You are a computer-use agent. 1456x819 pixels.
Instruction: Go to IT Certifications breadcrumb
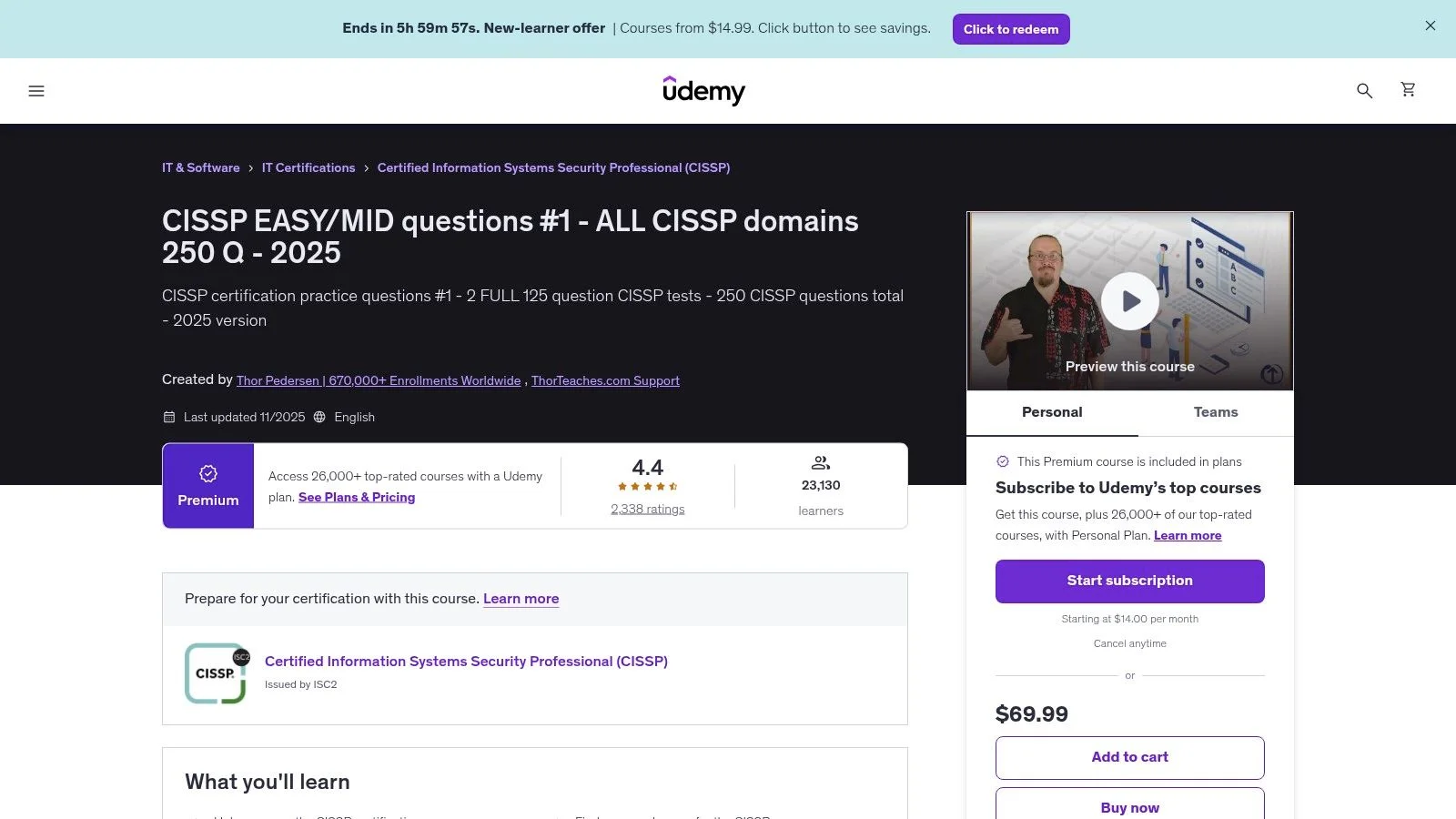click(308, 167)
